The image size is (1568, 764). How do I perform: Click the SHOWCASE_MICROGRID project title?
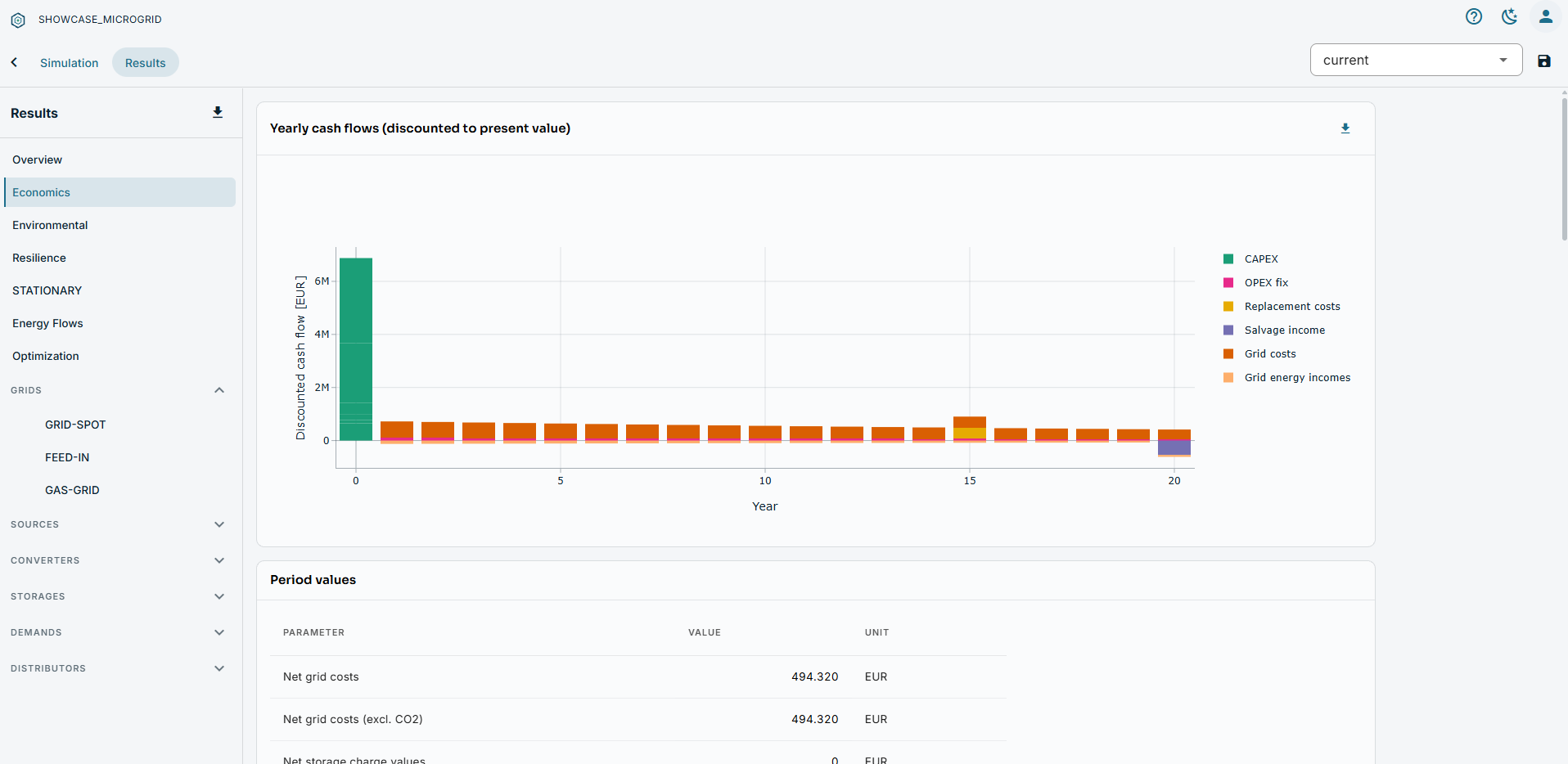100,20
